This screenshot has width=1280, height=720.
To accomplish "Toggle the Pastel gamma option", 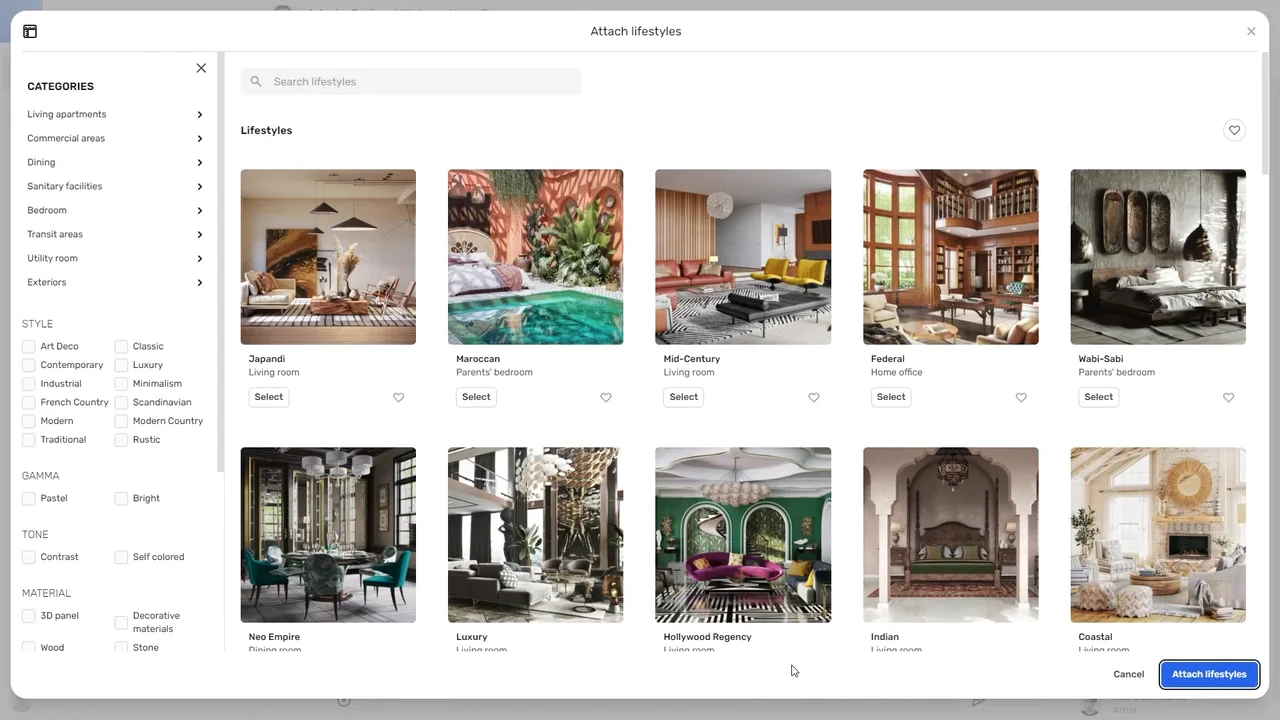I will [29, 498].
